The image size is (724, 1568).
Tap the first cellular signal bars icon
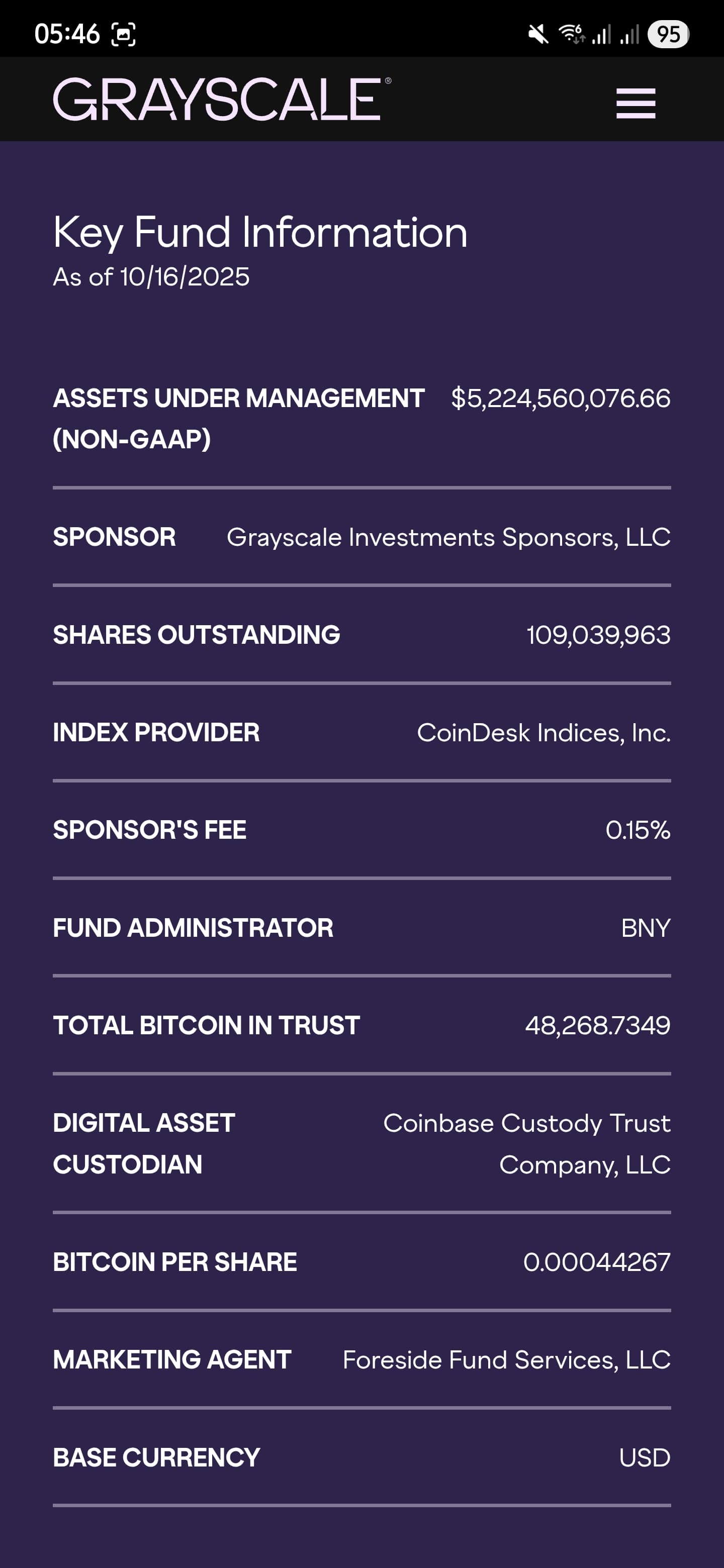click(x=602, y=34)
